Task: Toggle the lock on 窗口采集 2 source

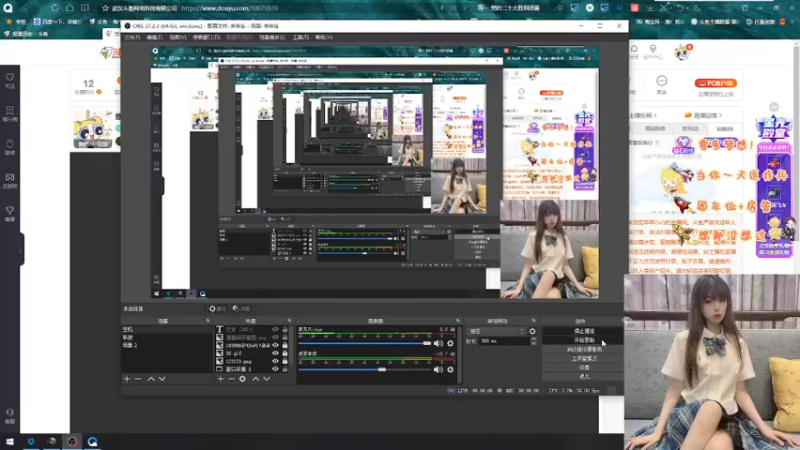Action: (285, 369)
